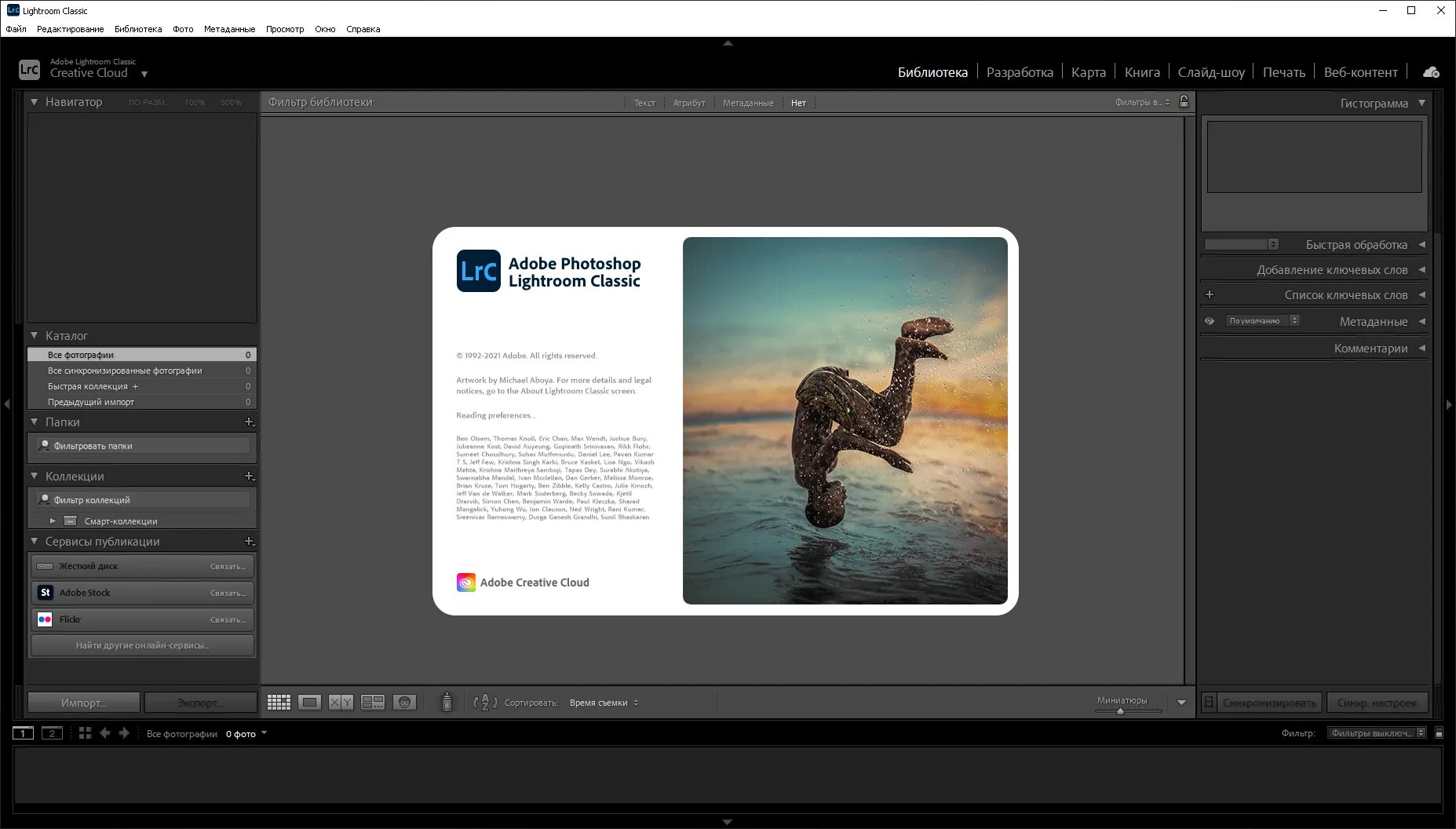Open Compare view XY icon
1456x829 pixels.
[x=341, y=703]
